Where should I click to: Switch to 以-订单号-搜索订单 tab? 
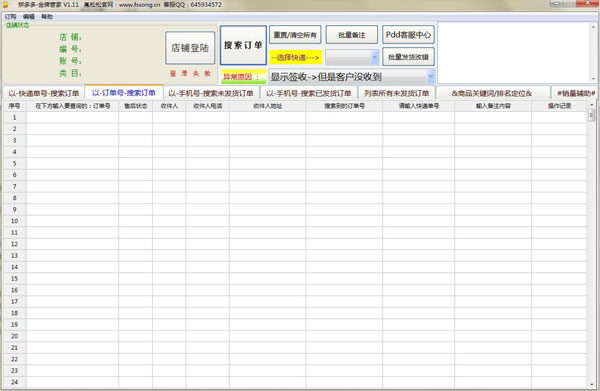click(x=124, y=93)
